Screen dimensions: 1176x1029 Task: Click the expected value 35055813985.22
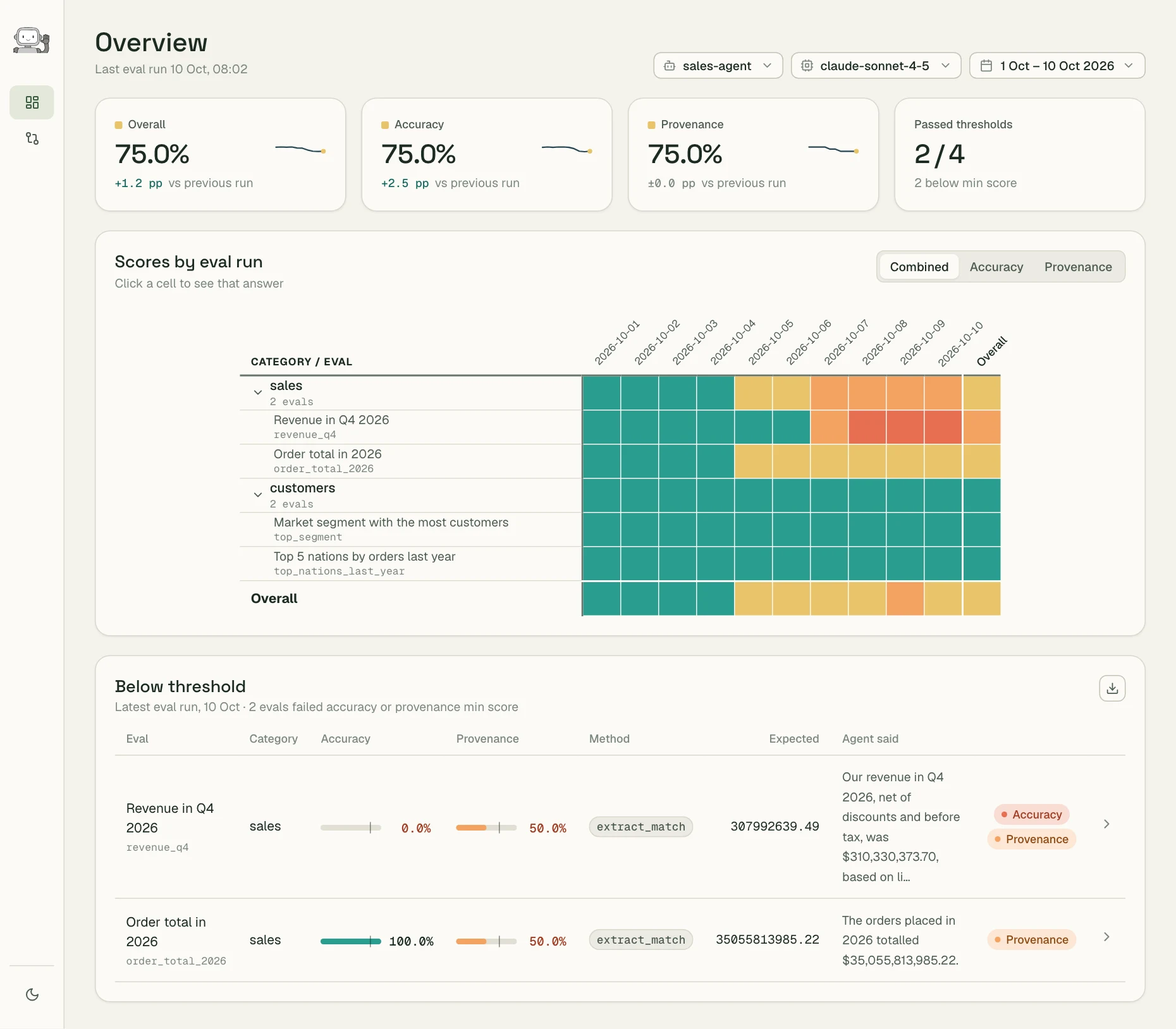pyautogui.click(x=768, y=940)
